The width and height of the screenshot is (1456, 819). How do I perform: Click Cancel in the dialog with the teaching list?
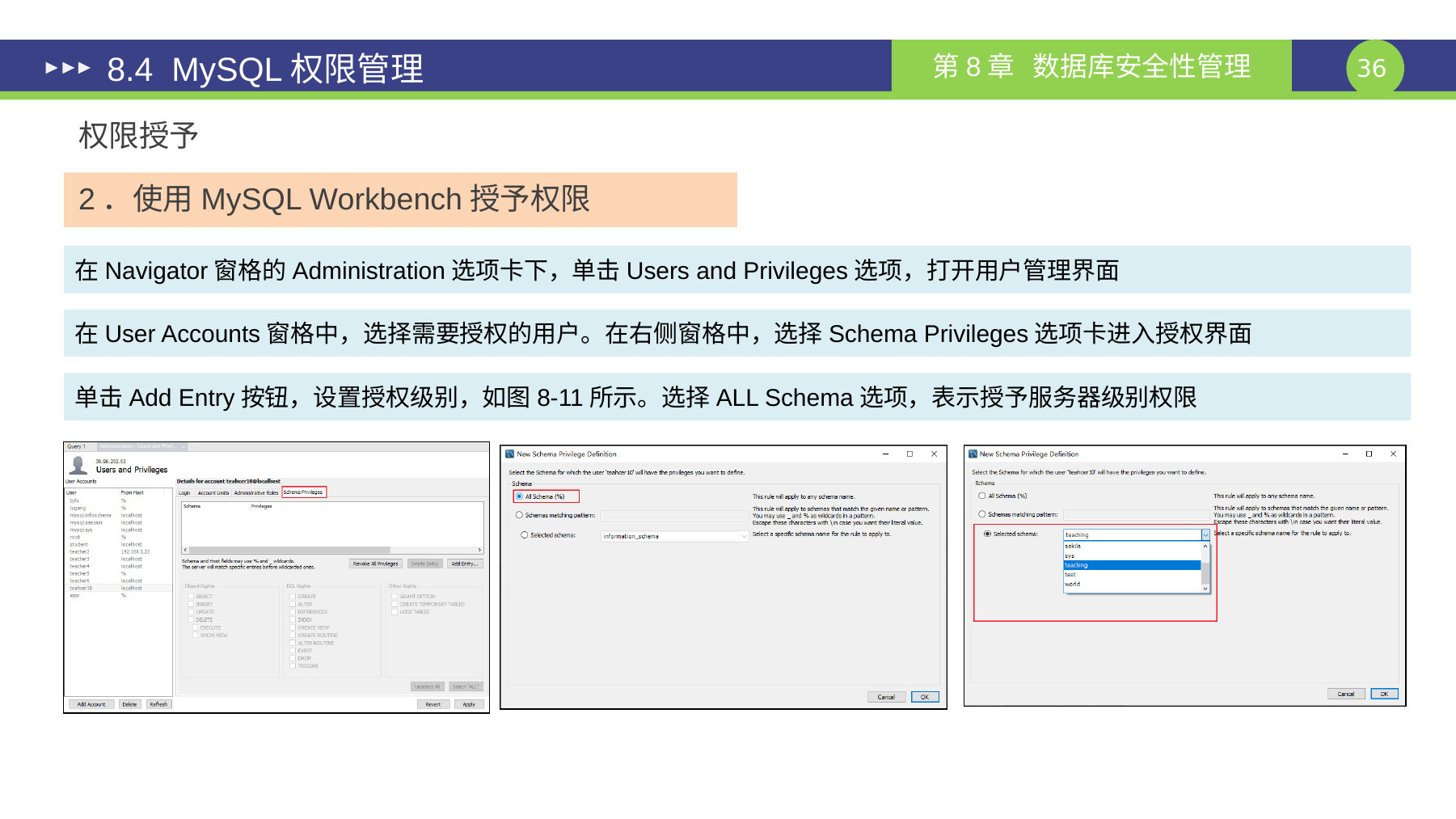1346,694
